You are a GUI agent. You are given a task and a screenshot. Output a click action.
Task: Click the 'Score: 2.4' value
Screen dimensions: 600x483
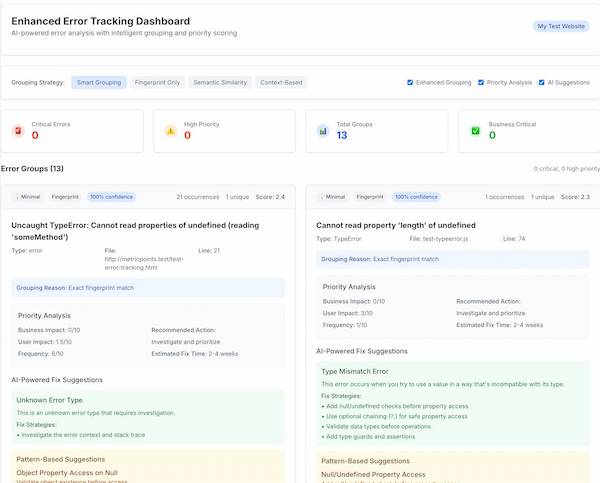270,197
